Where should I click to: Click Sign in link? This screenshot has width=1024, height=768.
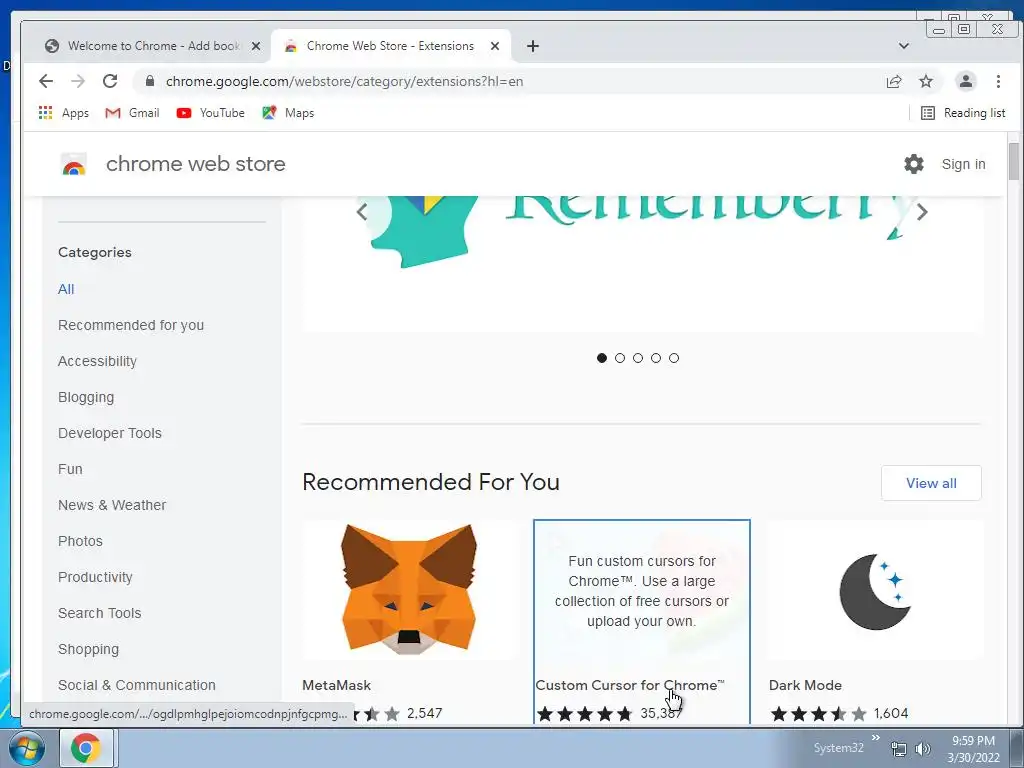point(963,164)
